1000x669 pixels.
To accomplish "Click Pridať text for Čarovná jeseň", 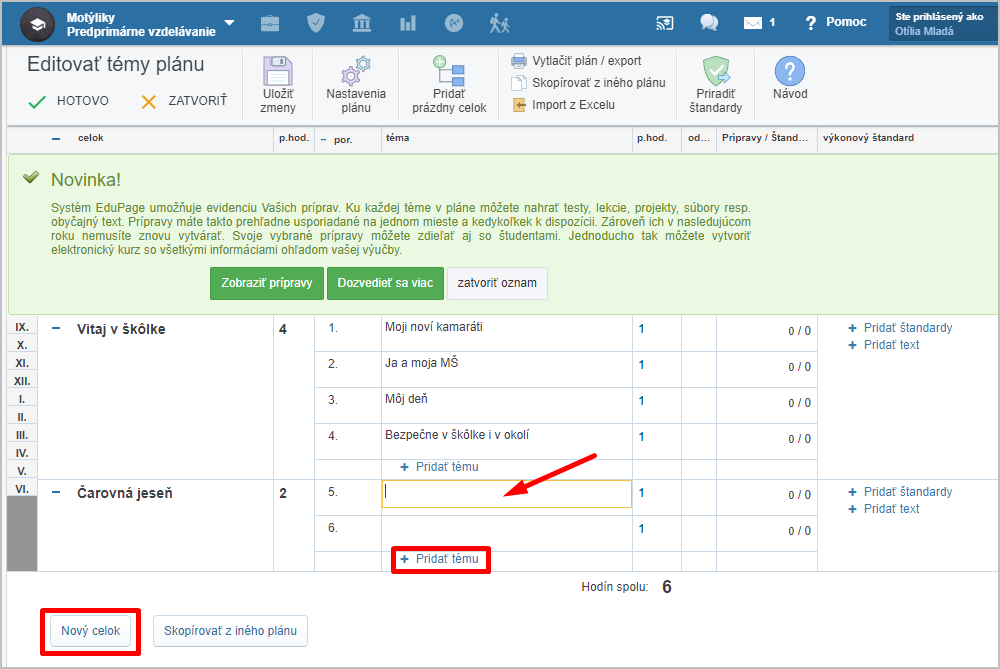I will pyautogui.click(x=884, y=509).
